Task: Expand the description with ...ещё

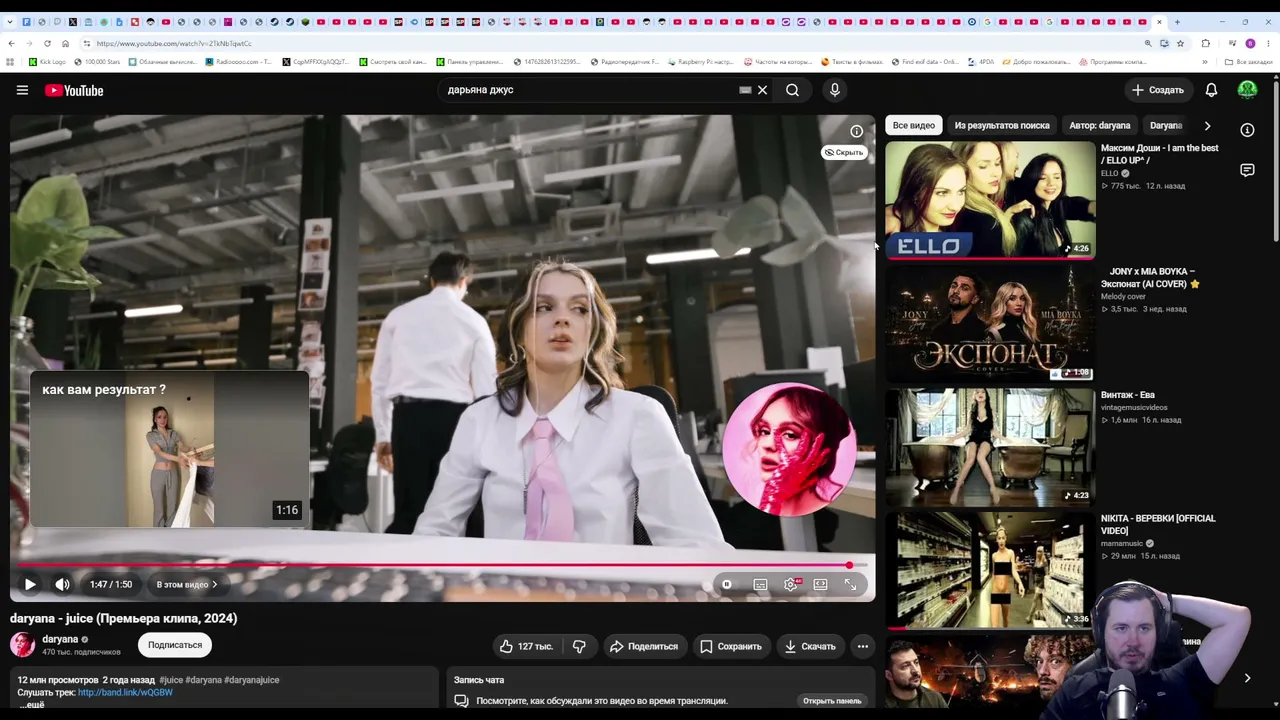Action: pos(32,705)
